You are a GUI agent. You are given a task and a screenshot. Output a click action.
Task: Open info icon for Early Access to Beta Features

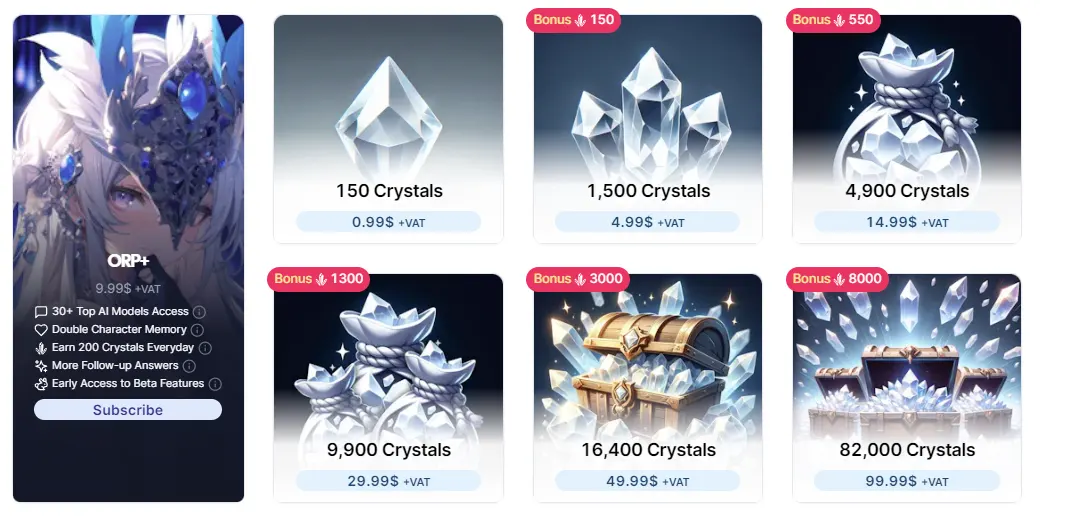pos(215,384)
